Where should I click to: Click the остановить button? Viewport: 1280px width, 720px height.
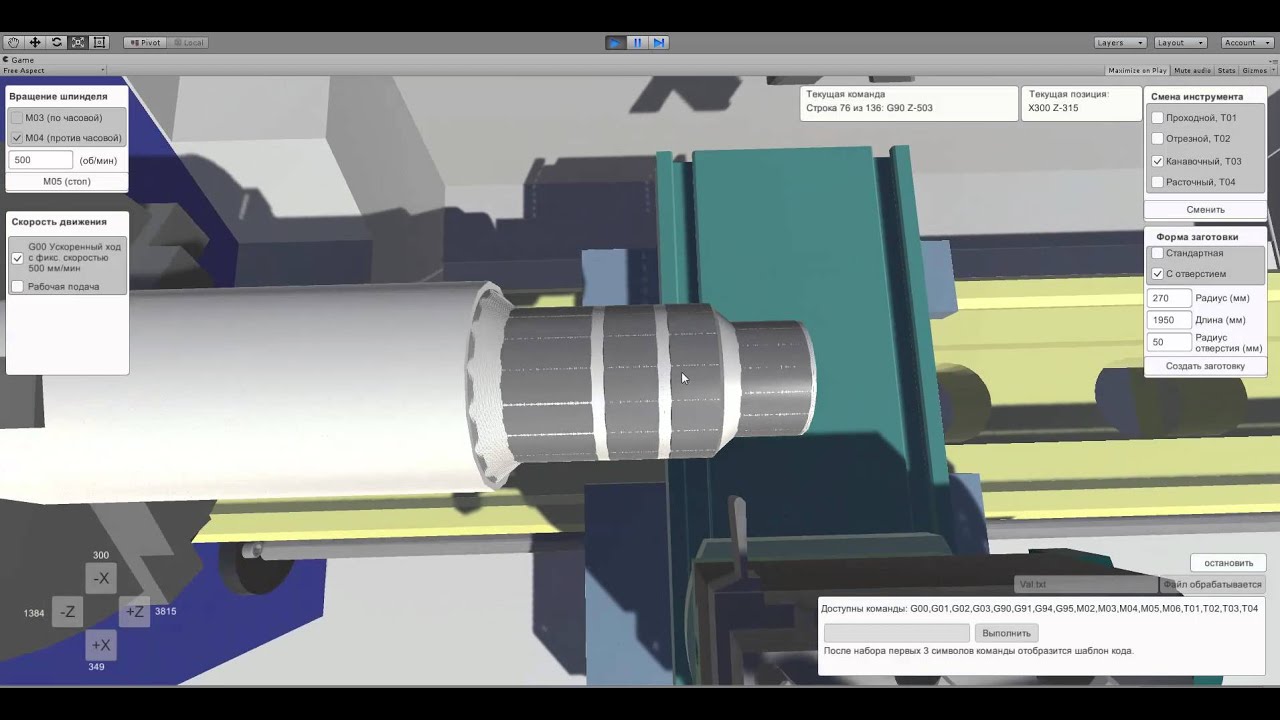1228,563
